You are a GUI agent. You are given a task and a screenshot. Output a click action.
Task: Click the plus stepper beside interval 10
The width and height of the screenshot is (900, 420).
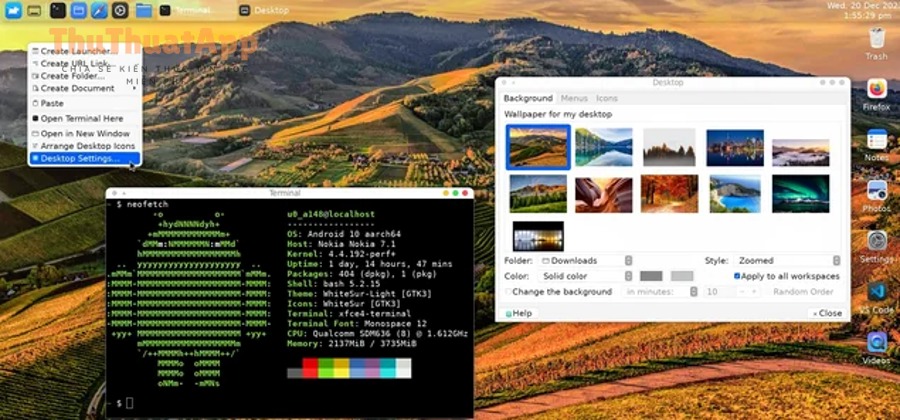point(754,291)
